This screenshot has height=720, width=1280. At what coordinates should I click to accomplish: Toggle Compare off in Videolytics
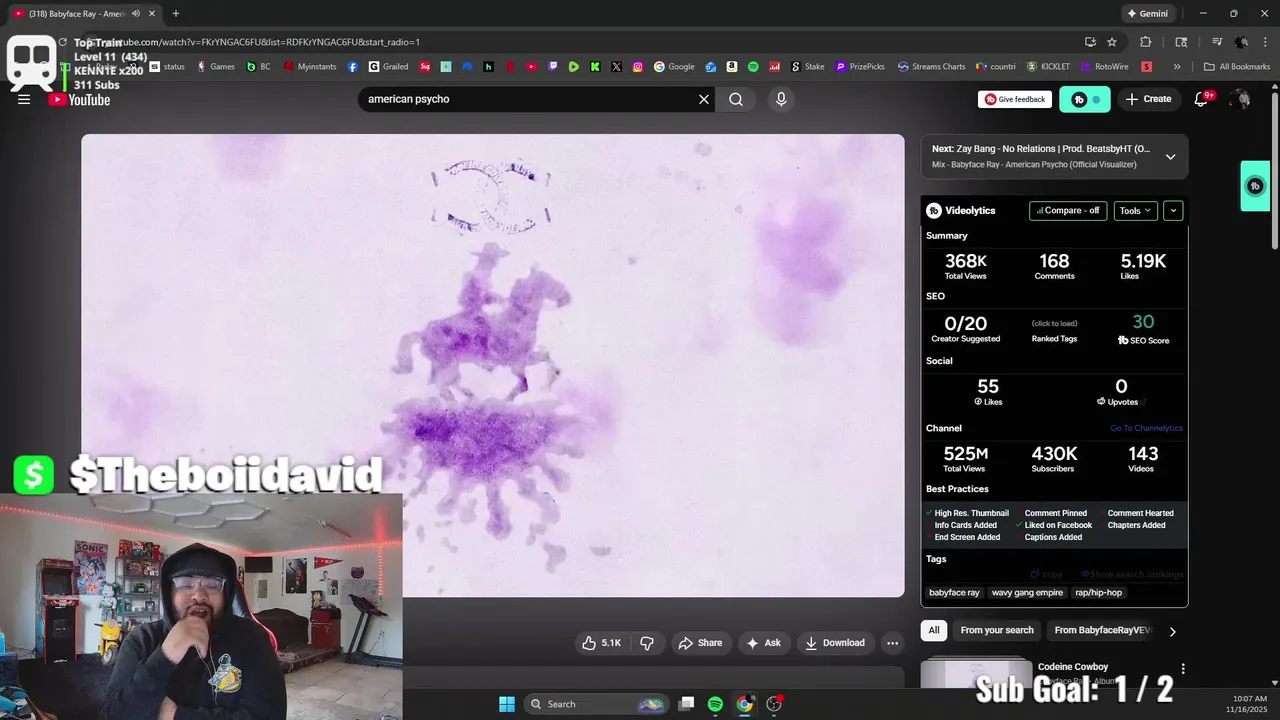point(1068,211)
